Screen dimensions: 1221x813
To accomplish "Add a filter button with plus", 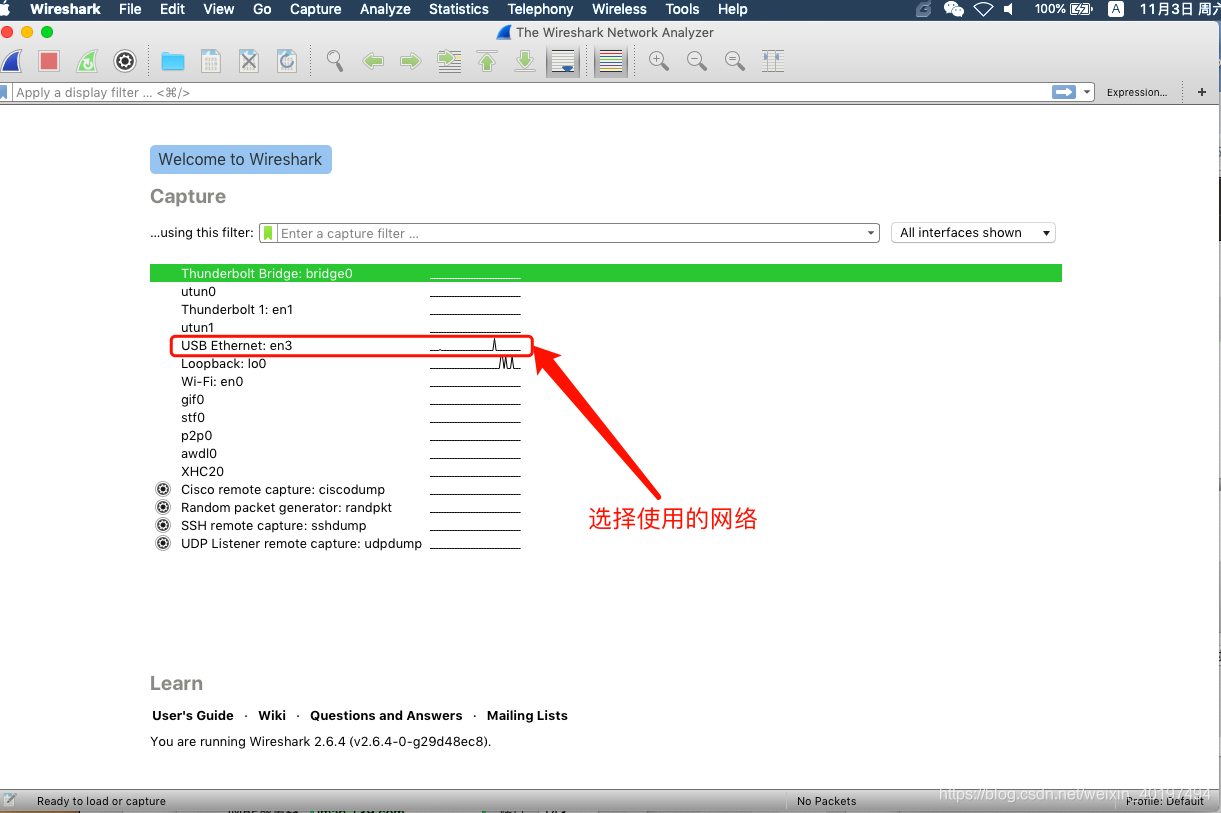I will coord(1202,92).
